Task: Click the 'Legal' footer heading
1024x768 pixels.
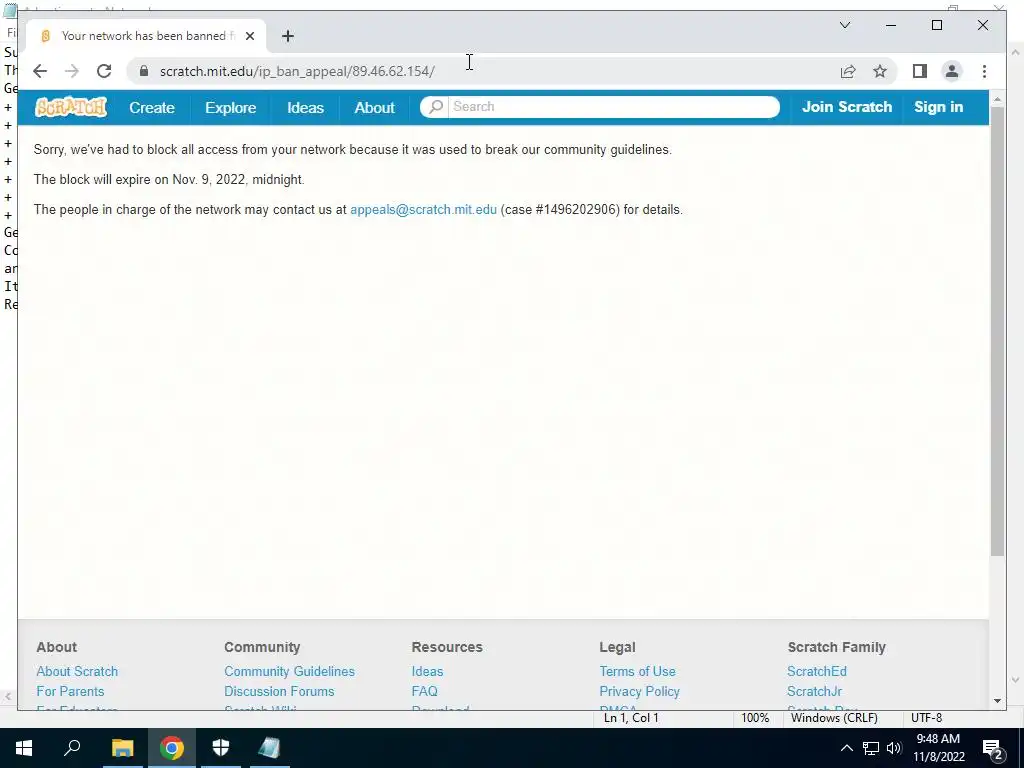Action: (x=617, y=647)
